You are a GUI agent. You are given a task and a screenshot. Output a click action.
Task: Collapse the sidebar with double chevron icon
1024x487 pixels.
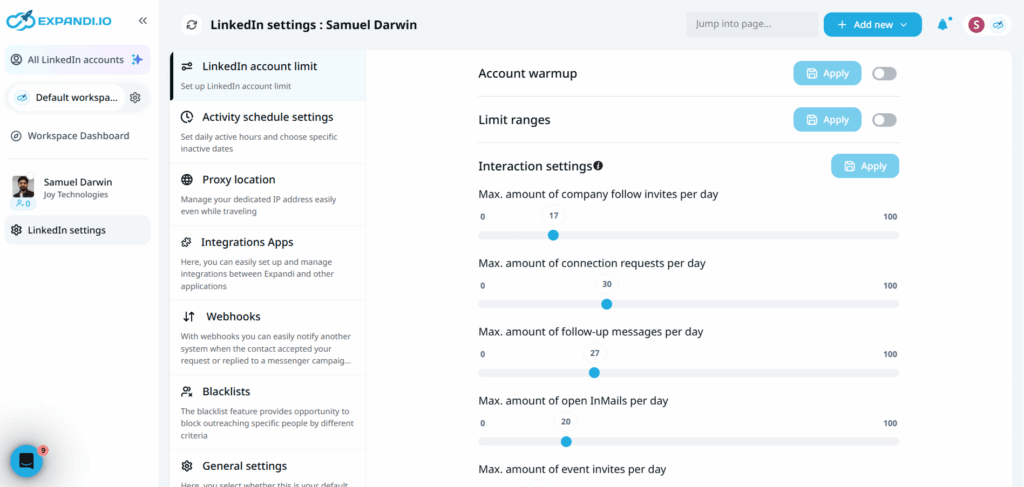coord(143,20)
